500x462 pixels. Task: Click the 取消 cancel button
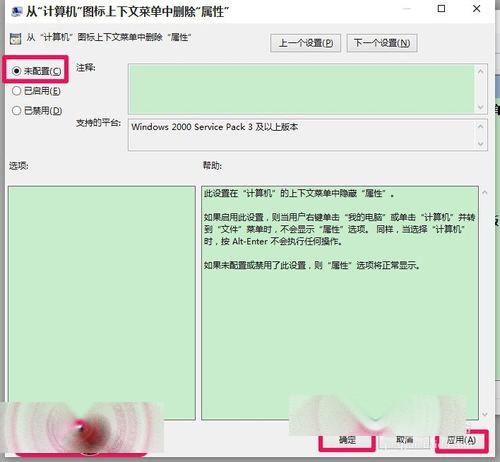404,440
